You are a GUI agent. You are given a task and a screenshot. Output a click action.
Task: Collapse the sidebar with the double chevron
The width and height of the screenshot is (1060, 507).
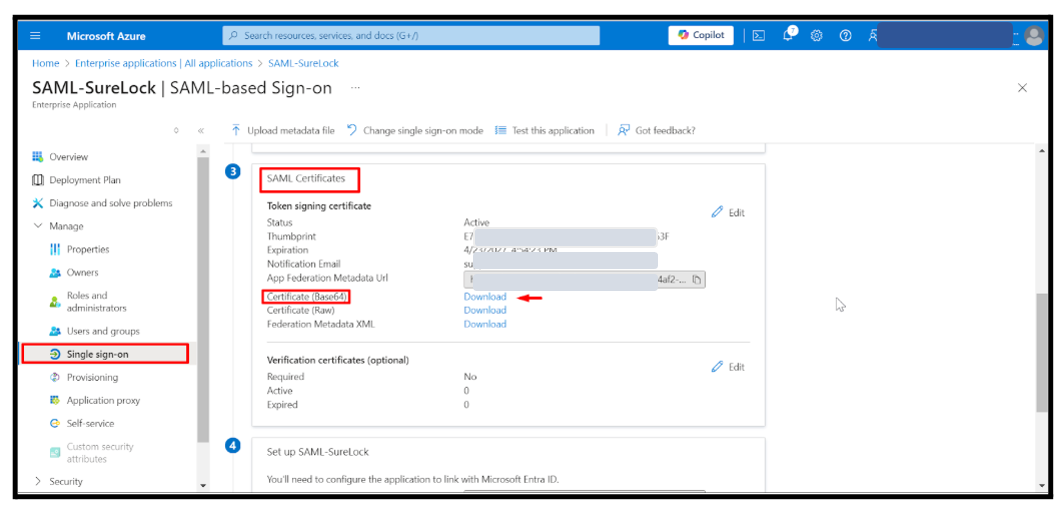(x=201, y=130)
